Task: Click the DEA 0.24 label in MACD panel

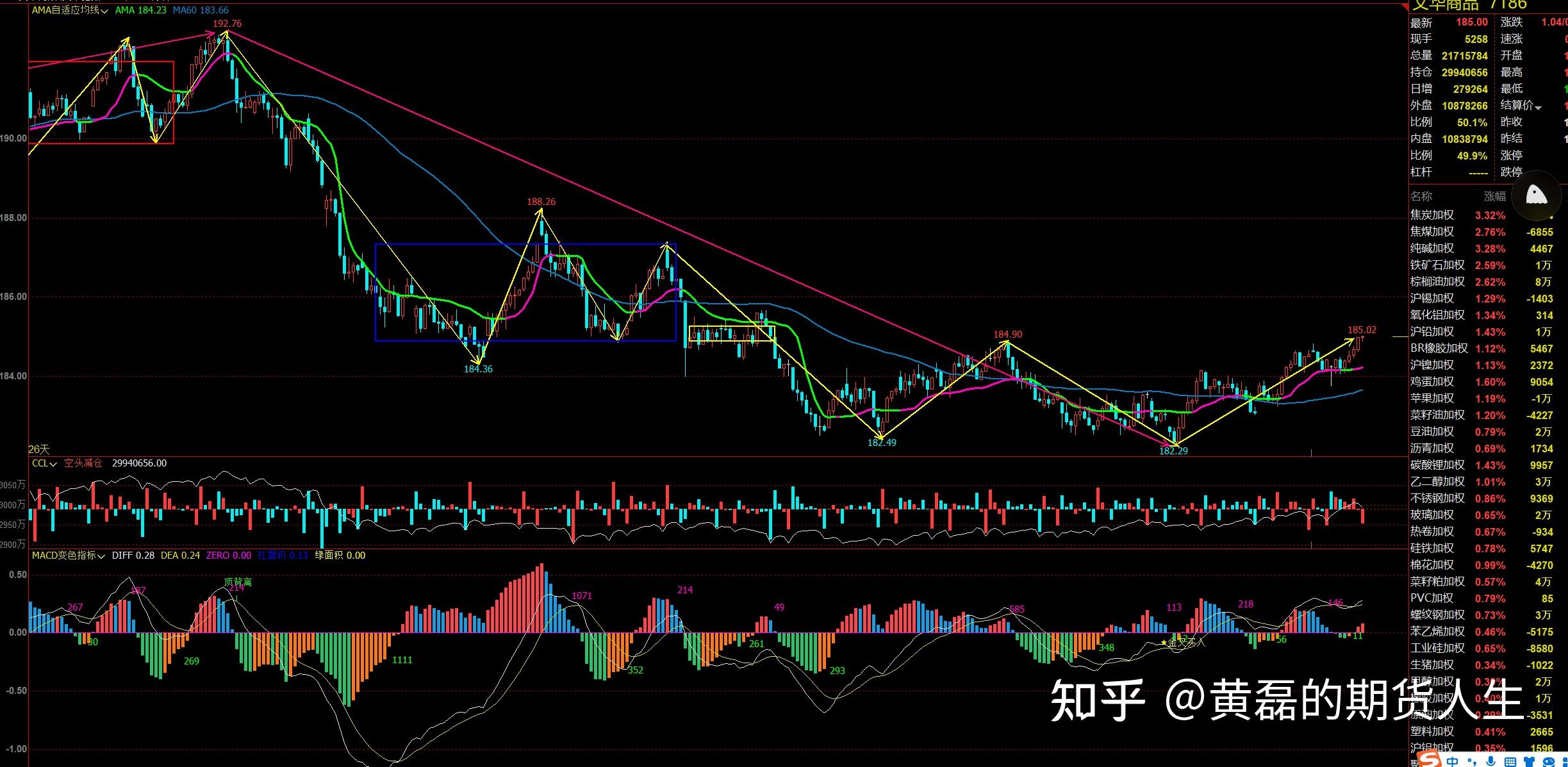Action: click(x=180, y=556)
